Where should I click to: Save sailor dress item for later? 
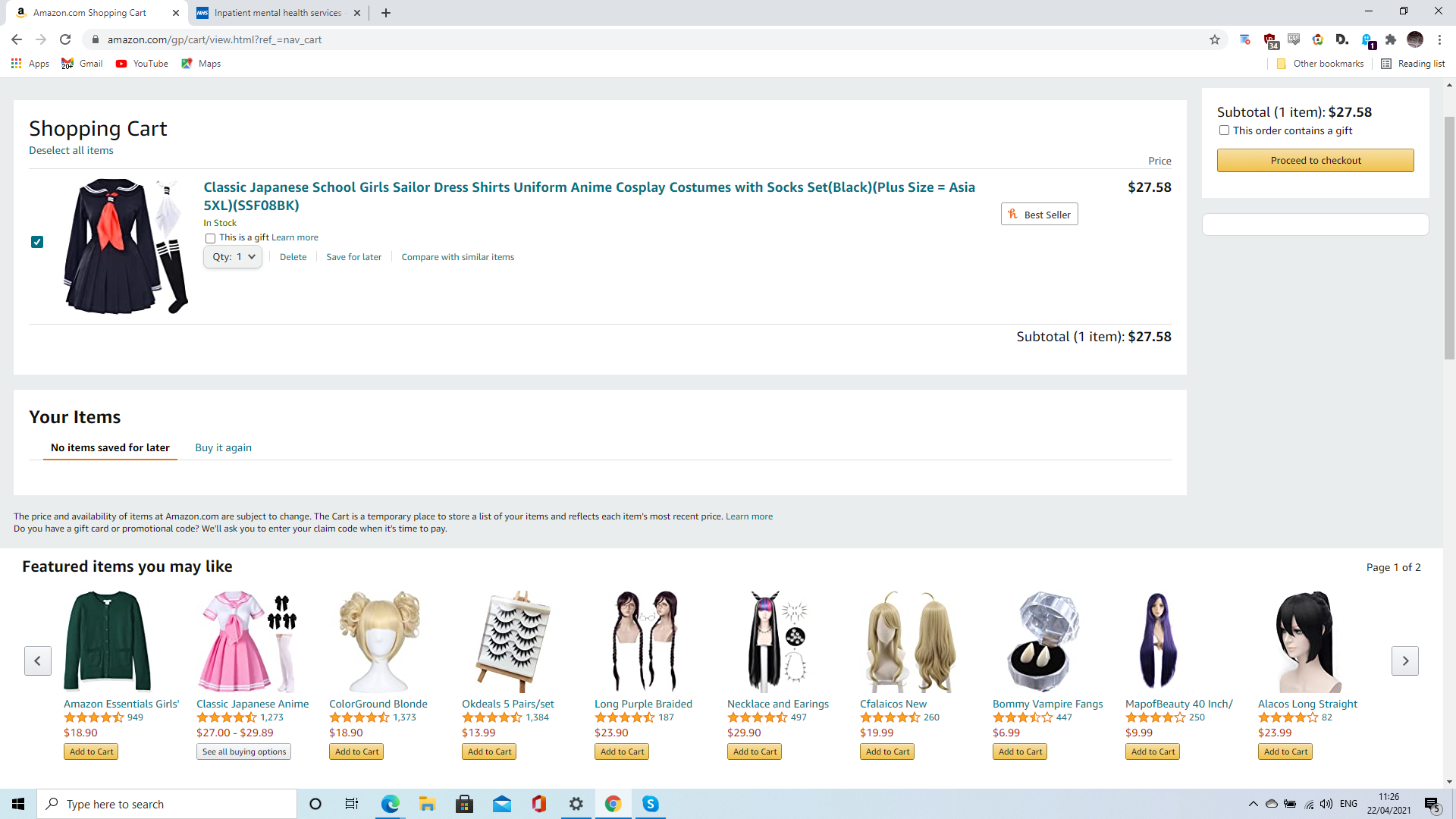pos(353,257)
